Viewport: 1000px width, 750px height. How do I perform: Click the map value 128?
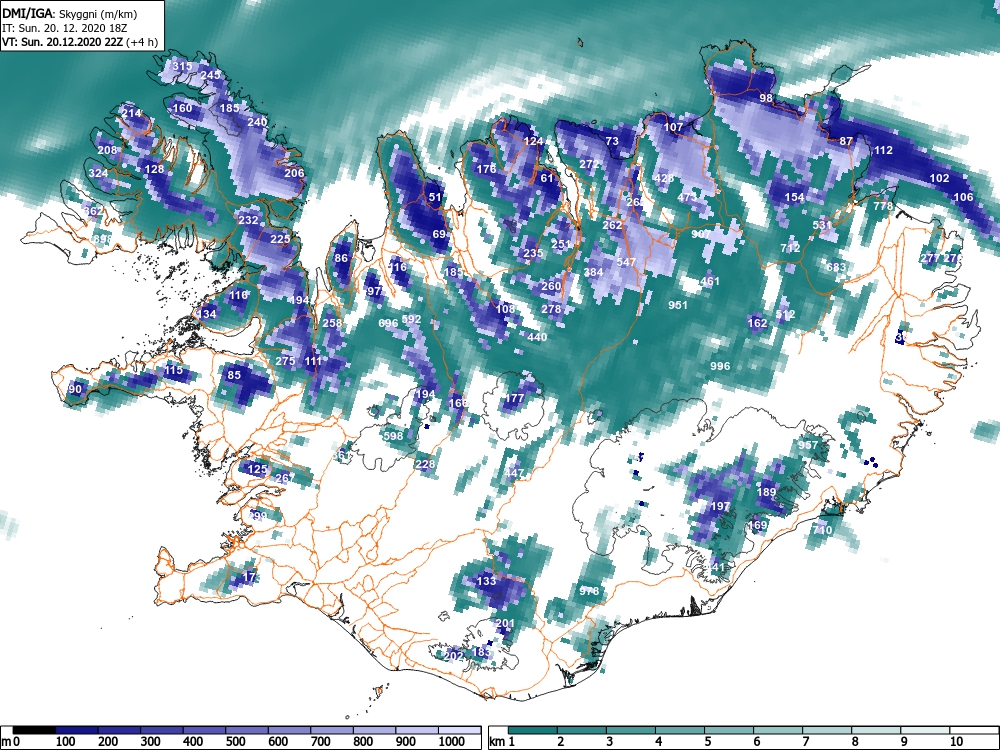click(x=154, y=169)
